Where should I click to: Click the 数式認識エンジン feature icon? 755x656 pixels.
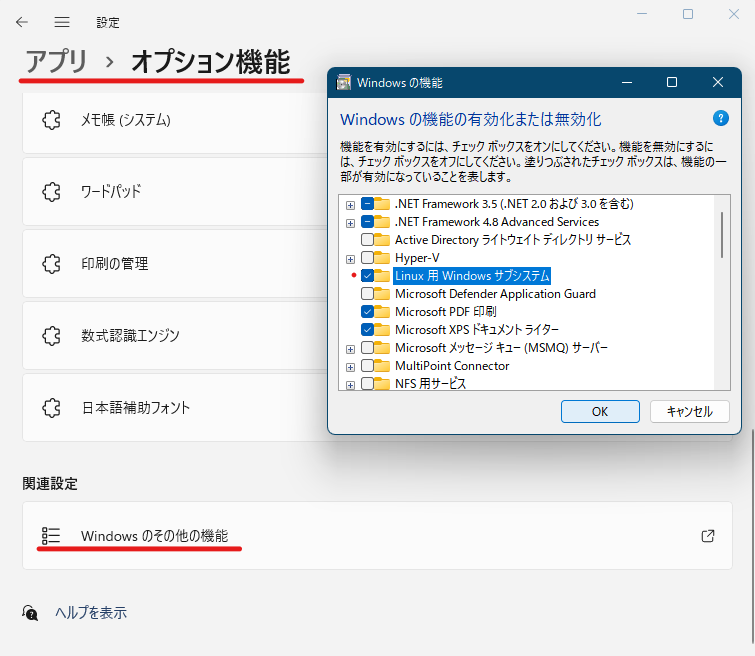52,336
